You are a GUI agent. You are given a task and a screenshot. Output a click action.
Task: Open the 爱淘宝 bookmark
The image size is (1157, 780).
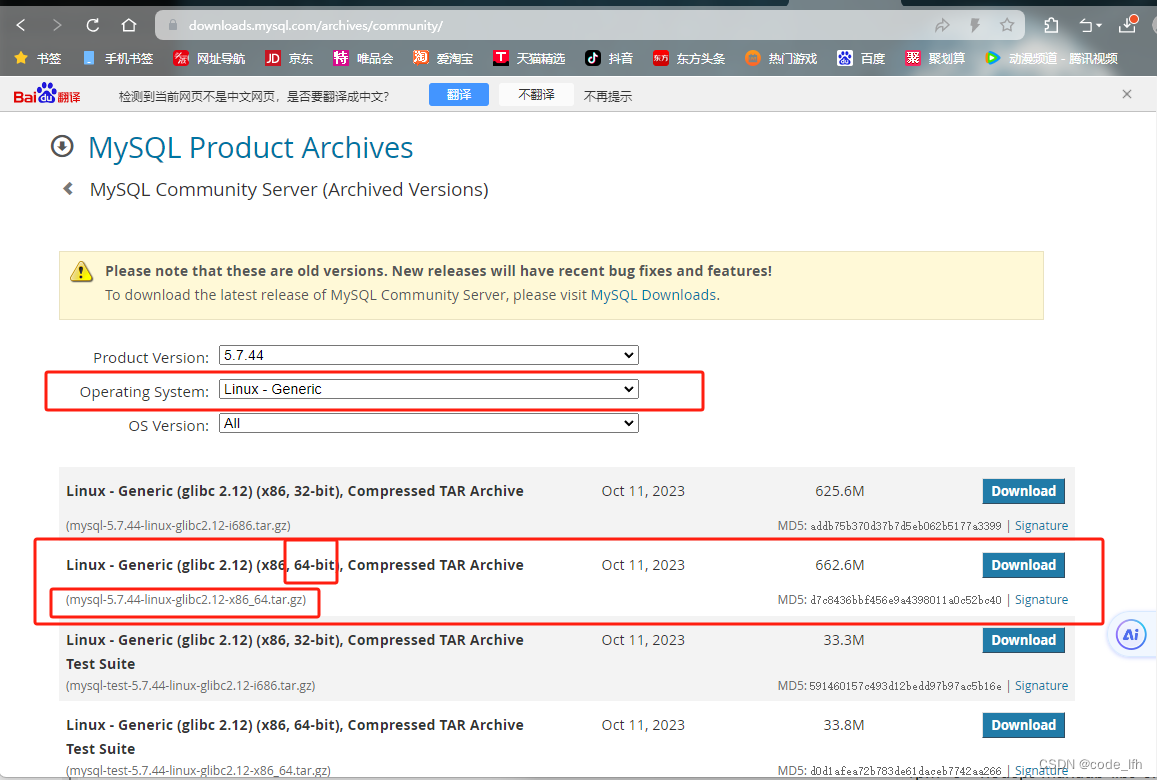443,58
